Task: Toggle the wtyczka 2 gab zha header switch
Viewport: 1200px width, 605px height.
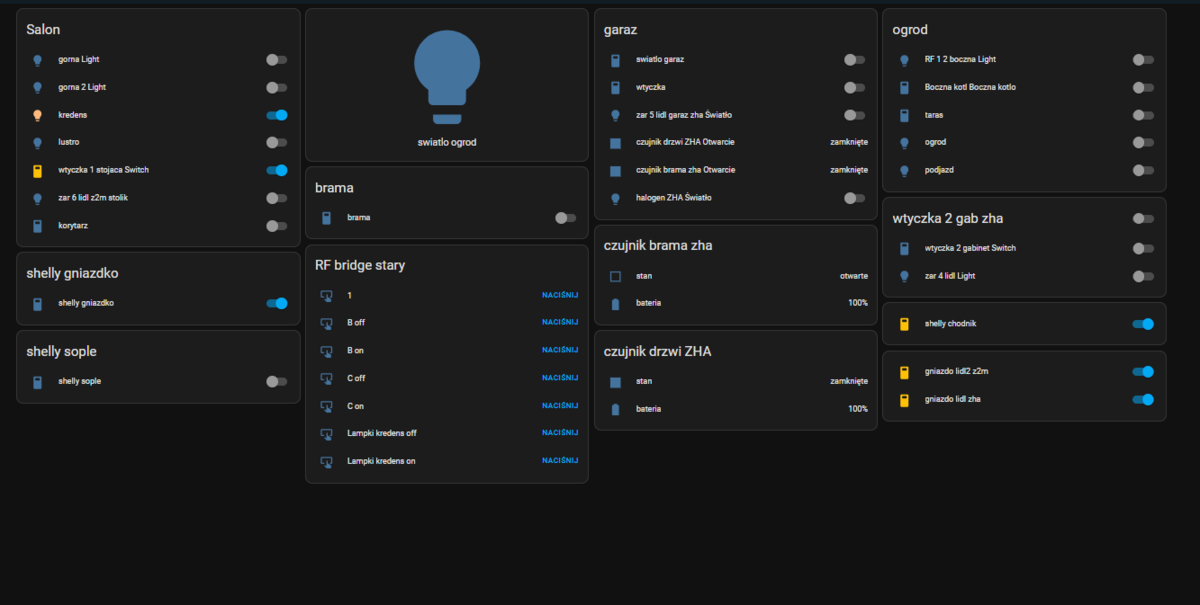Action: 1143,218
